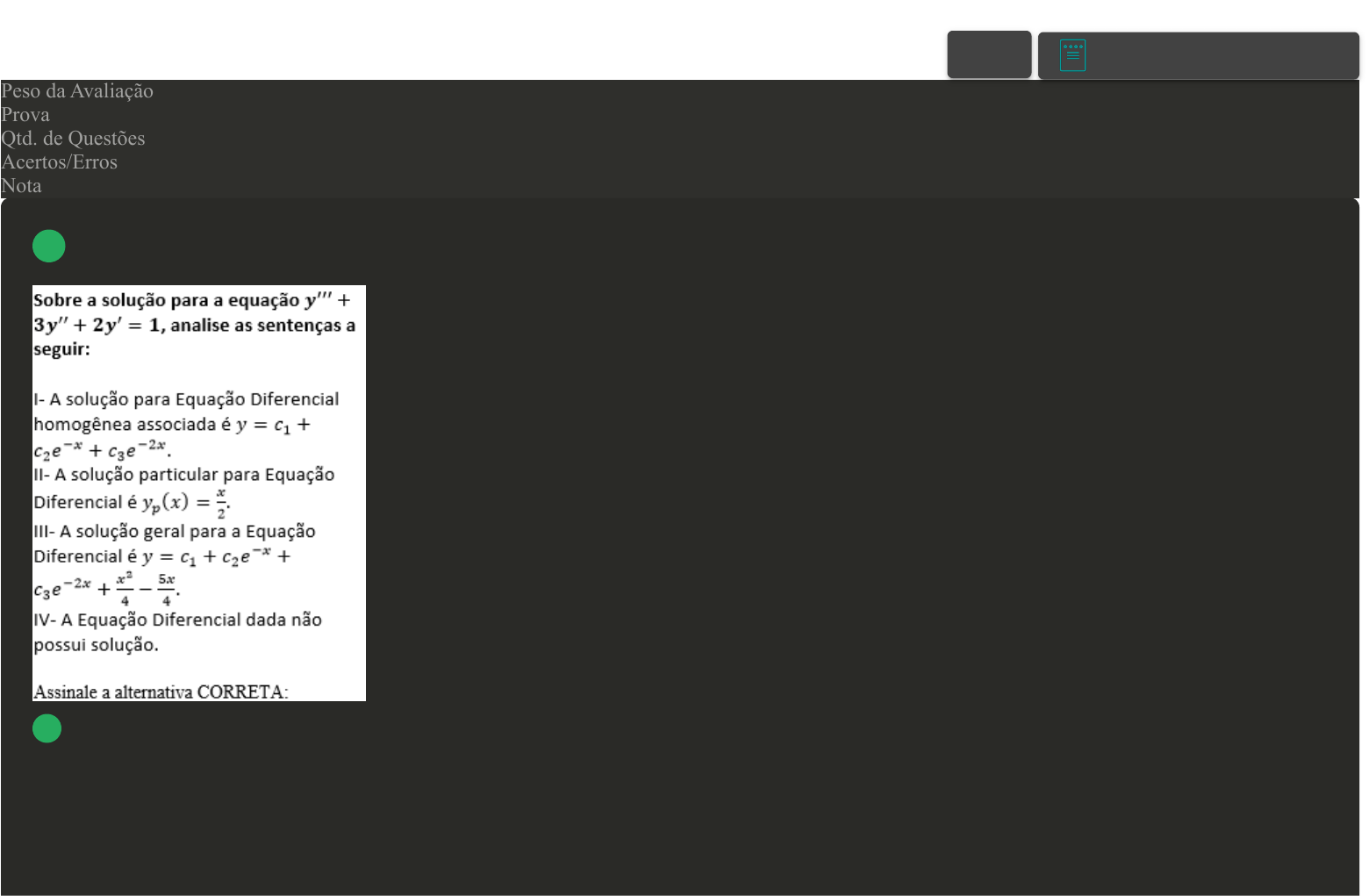Click the yp(x) = x/2 formula

point(184,503)
